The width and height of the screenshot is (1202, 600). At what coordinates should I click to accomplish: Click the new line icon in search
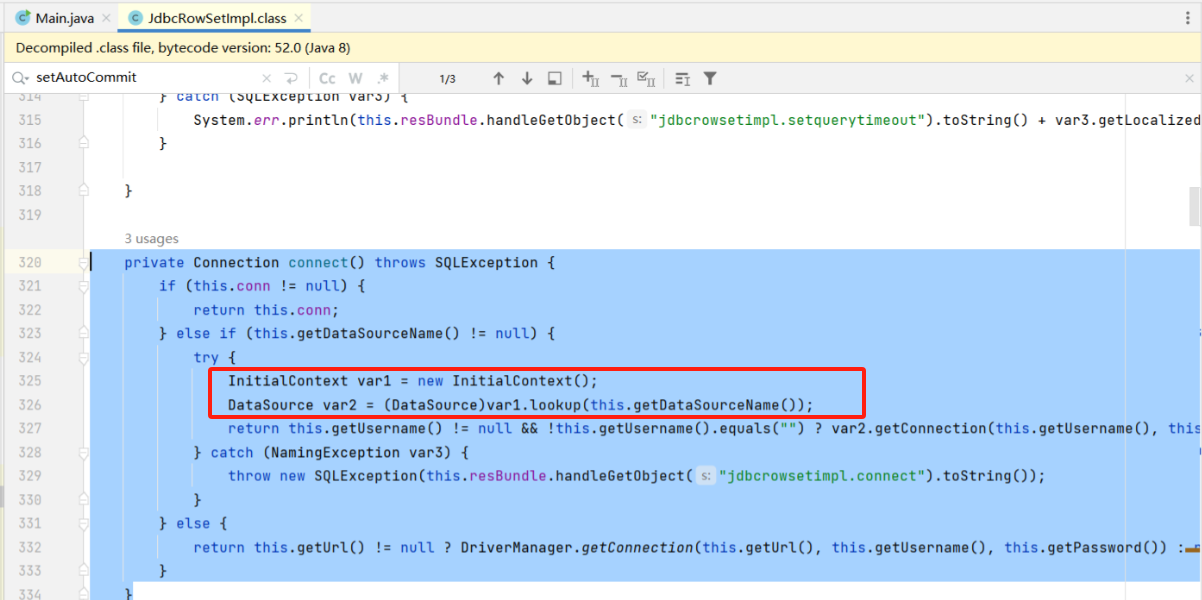click(x=290, y=78)
